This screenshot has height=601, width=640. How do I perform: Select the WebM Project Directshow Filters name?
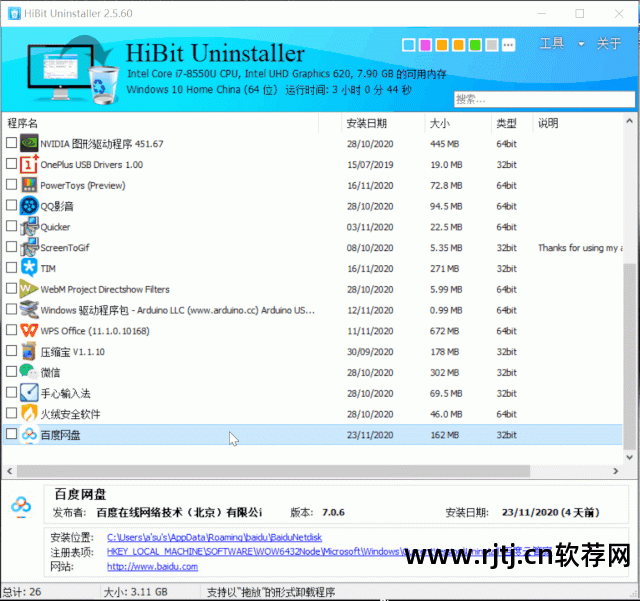105,289
